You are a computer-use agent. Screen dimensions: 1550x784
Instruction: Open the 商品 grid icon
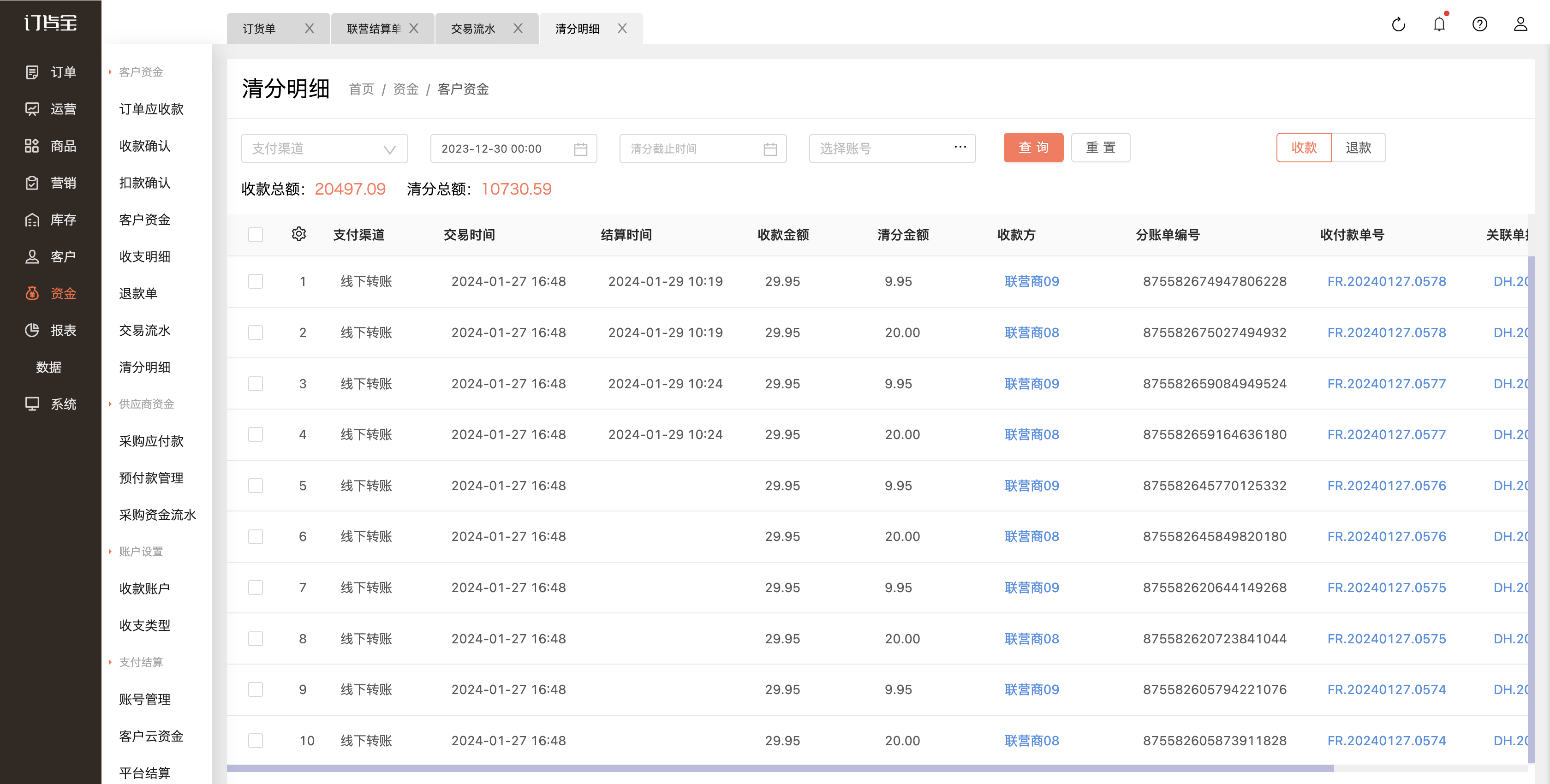tap(32, 146)
